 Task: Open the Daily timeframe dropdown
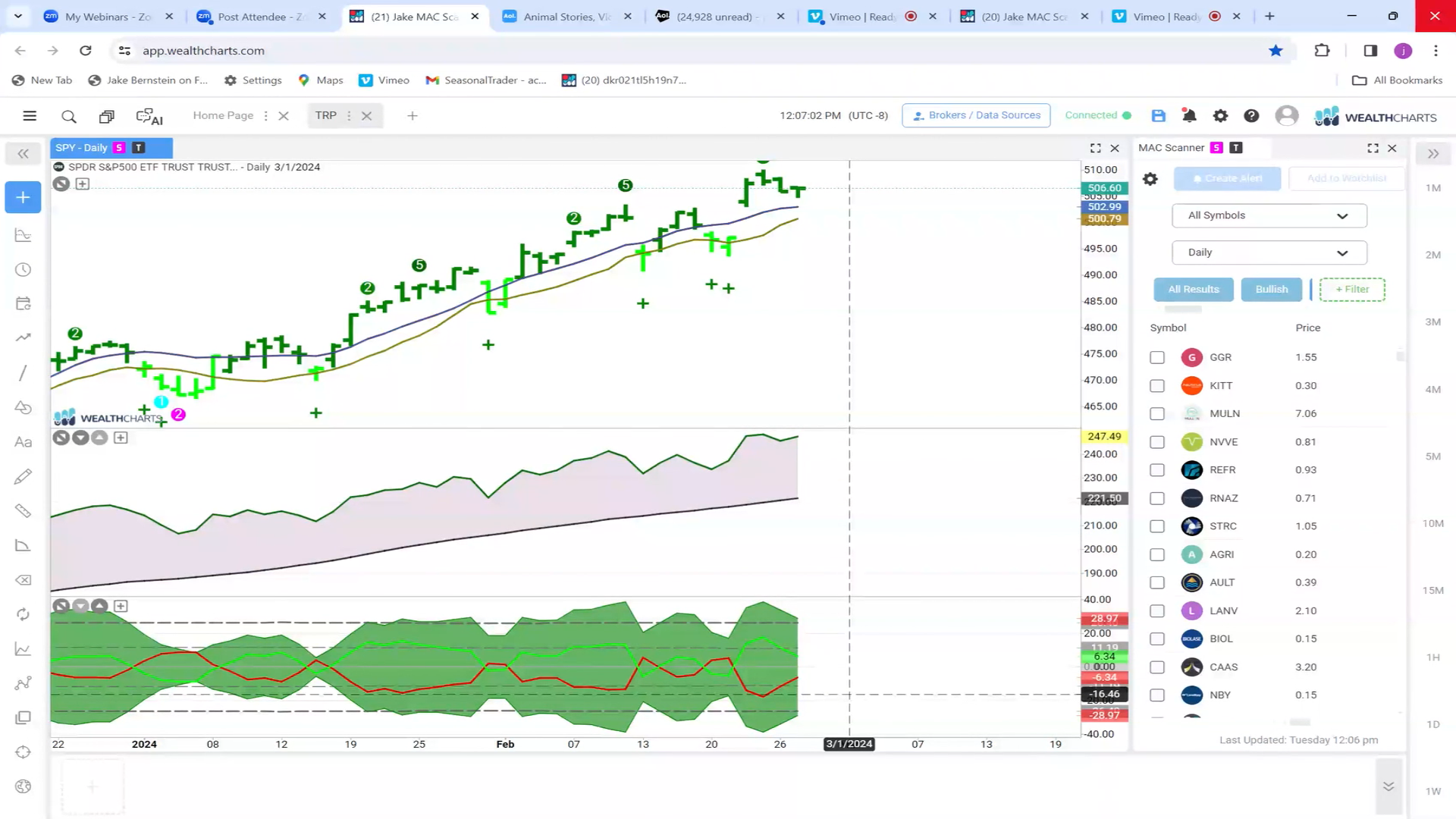click(x=1269, y=253)
